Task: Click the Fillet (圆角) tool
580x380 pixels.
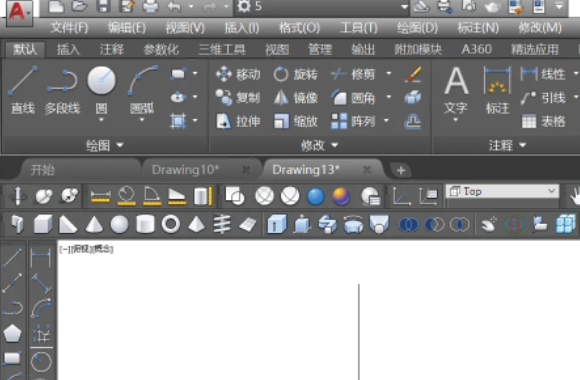Action: (x=353, y=98)
